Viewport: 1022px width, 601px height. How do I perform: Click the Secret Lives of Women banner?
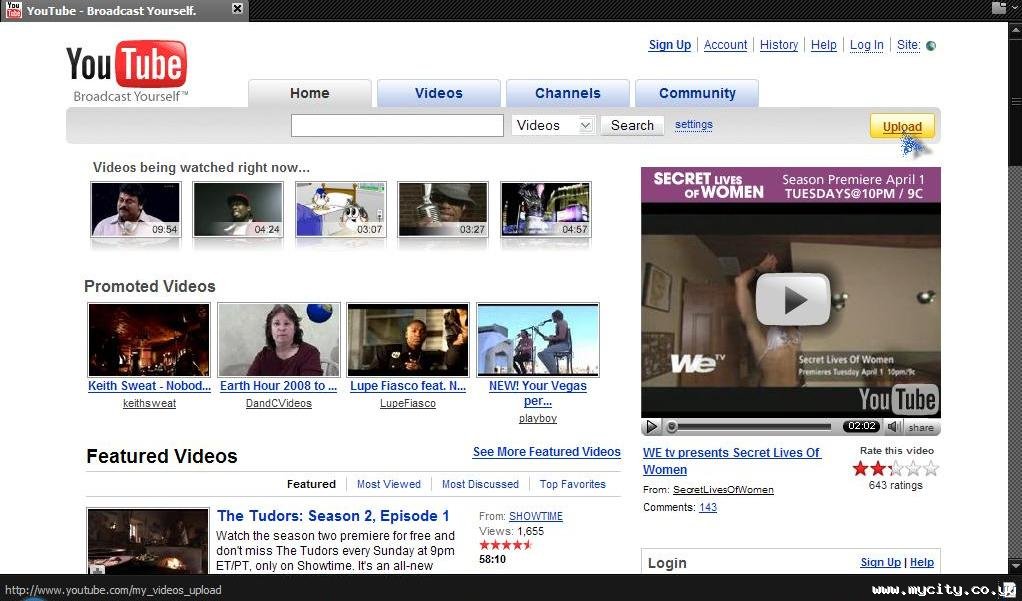[791, 185]
